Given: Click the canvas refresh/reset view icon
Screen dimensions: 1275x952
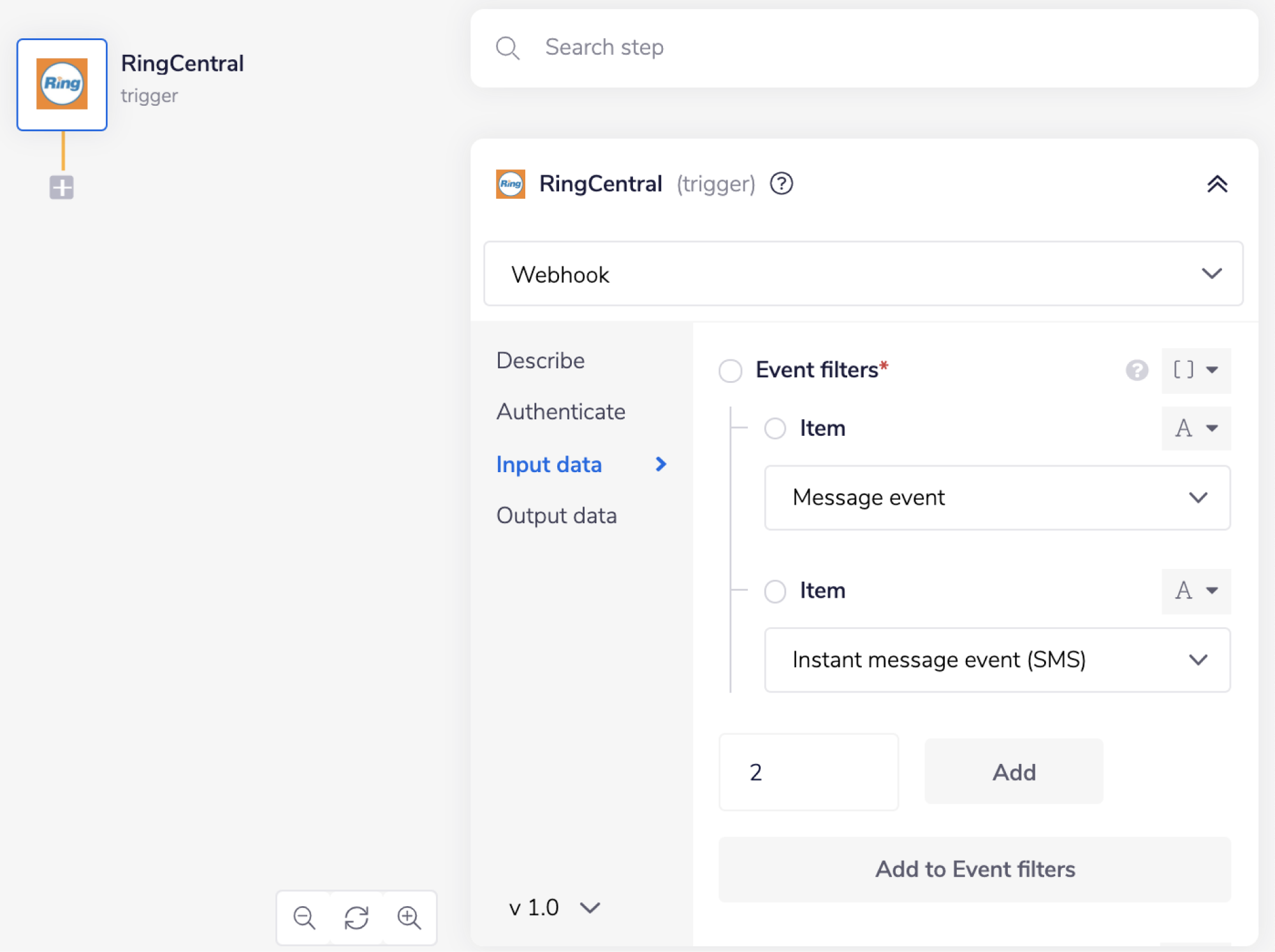Looking at the screenshot, I should click(x=356, y=918).
